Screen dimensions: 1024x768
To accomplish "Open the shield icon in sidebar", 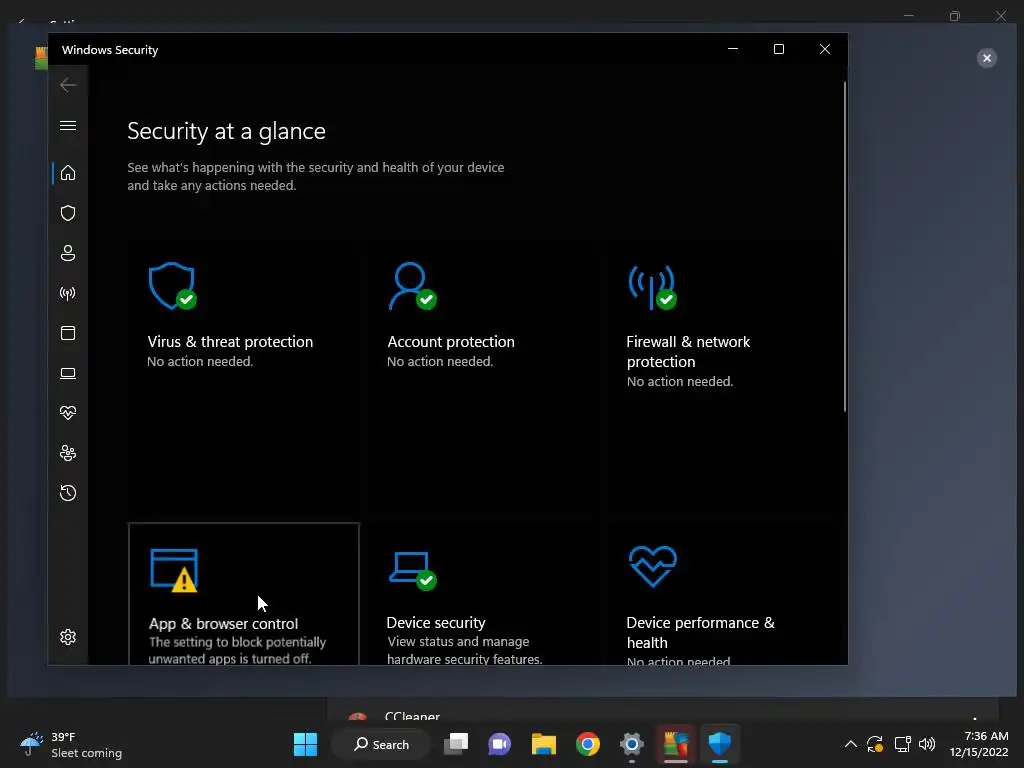I will pyautogui.click(x=68, y=213).
